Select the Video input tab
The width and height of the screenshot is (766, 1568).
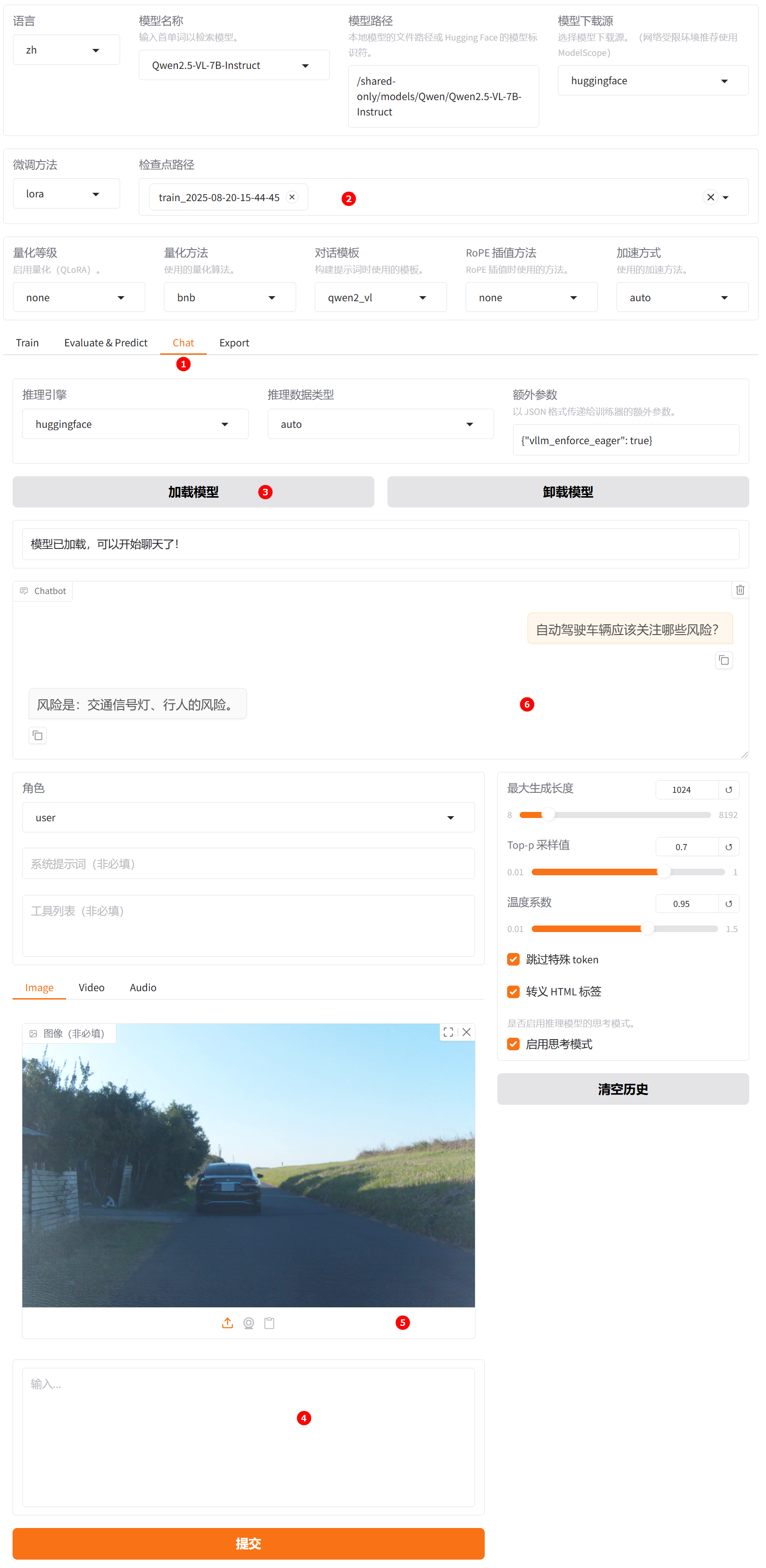point(91,987)
